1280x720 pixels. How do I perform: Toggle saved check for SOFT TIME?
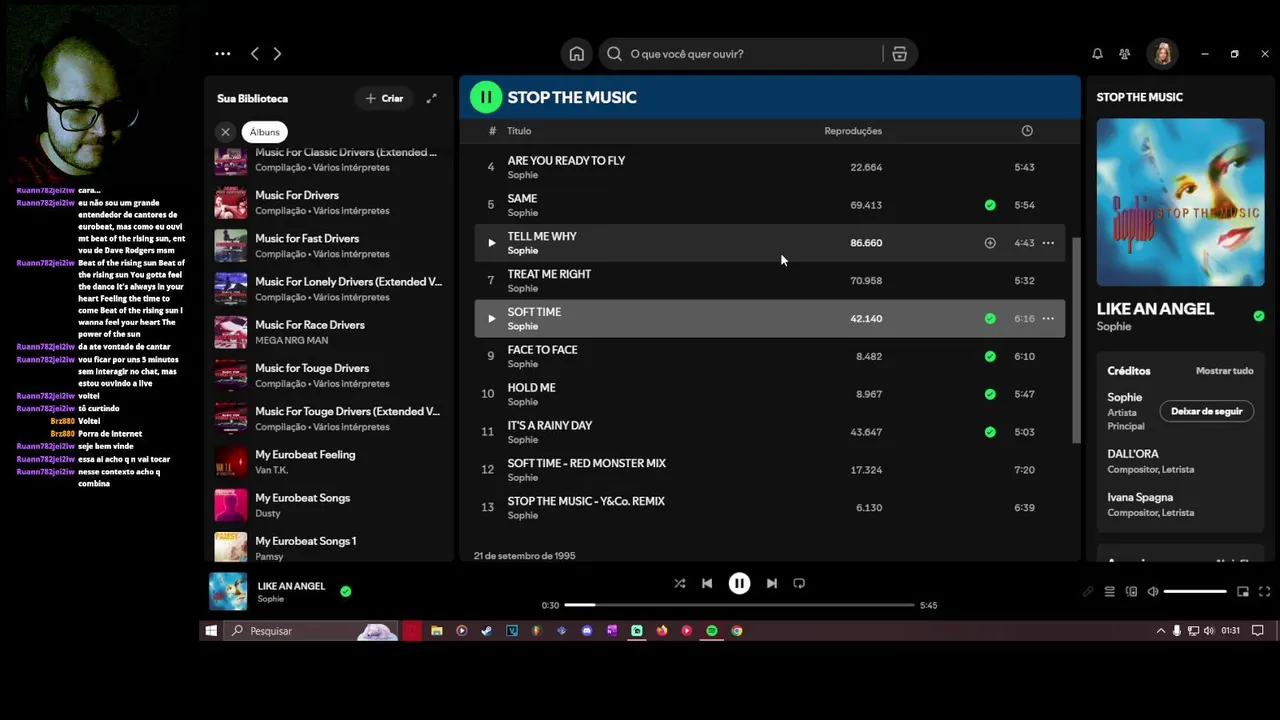(x=990, y=319)
